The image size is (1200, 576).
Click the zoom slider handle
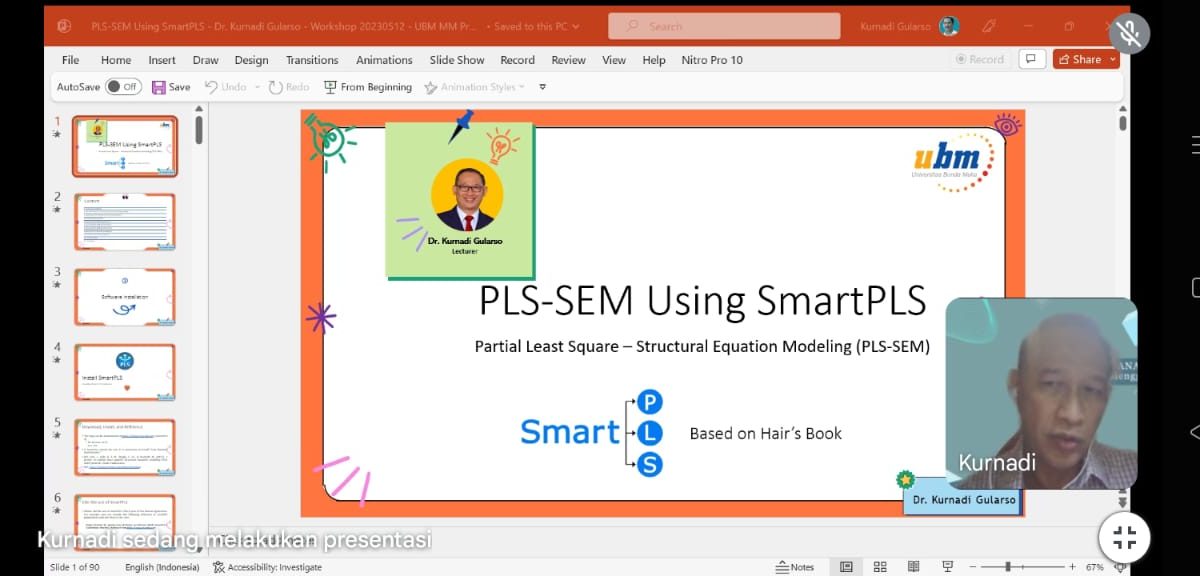tap(1008, 567)
